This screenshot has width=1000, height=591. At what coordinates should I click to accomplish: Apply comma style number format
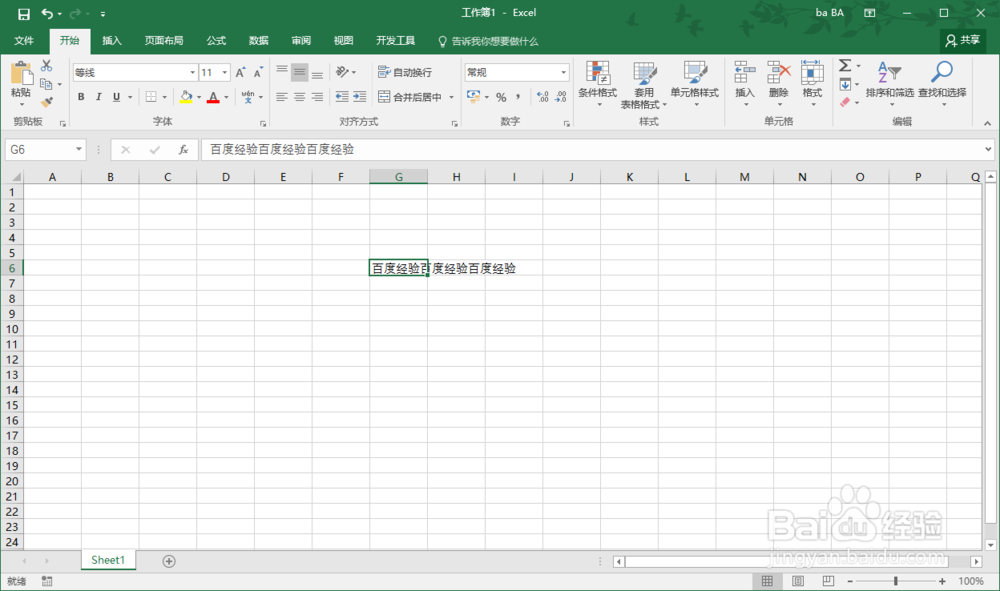518,97
